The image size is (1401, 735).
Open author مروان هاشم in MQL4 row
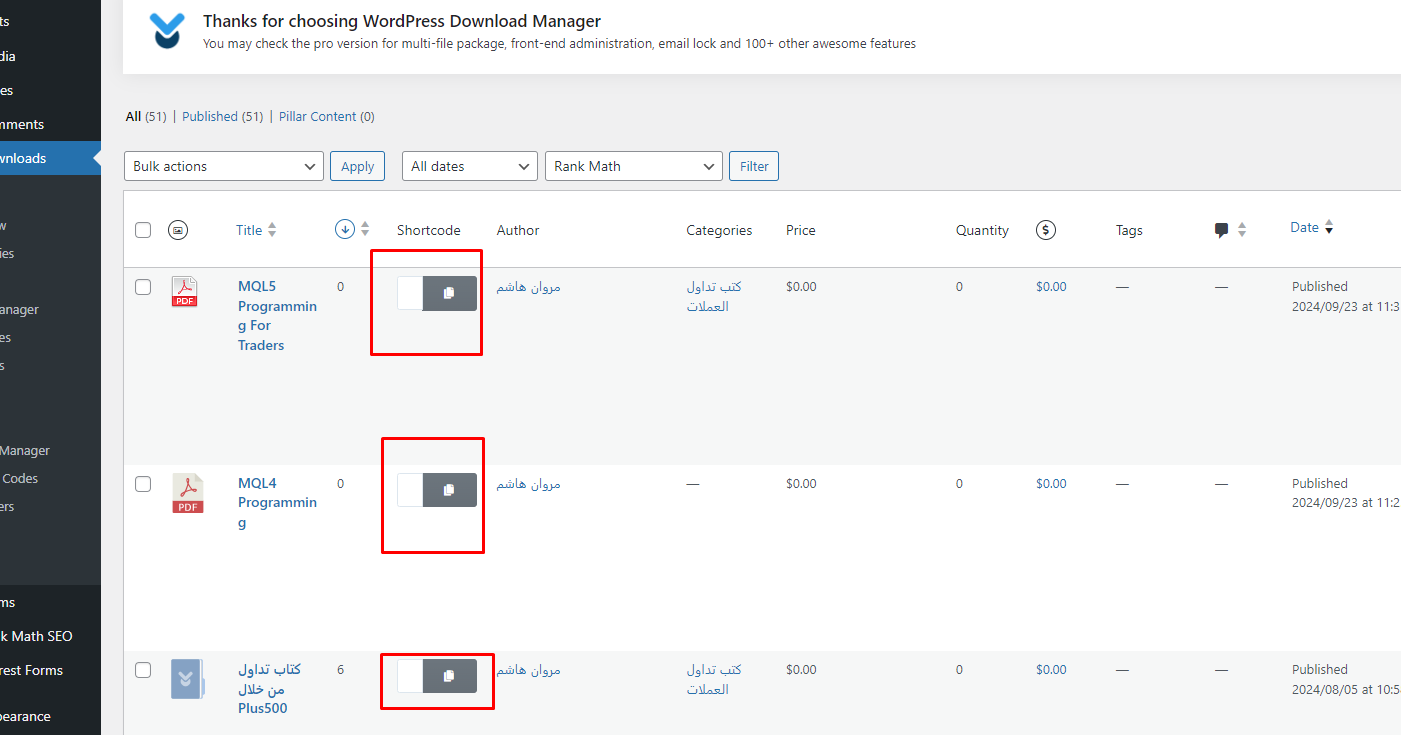pyautogui.click(x=529, y=484)
